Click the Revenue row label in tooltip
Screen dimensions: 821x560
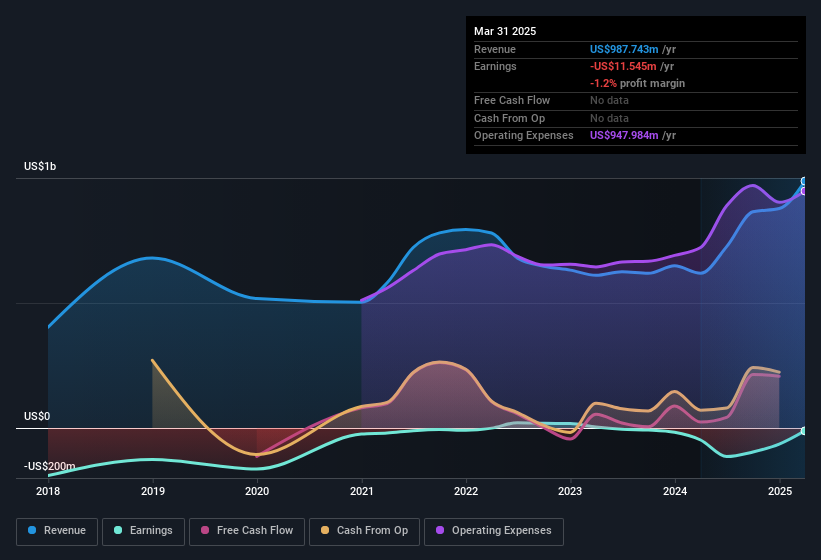495,49
